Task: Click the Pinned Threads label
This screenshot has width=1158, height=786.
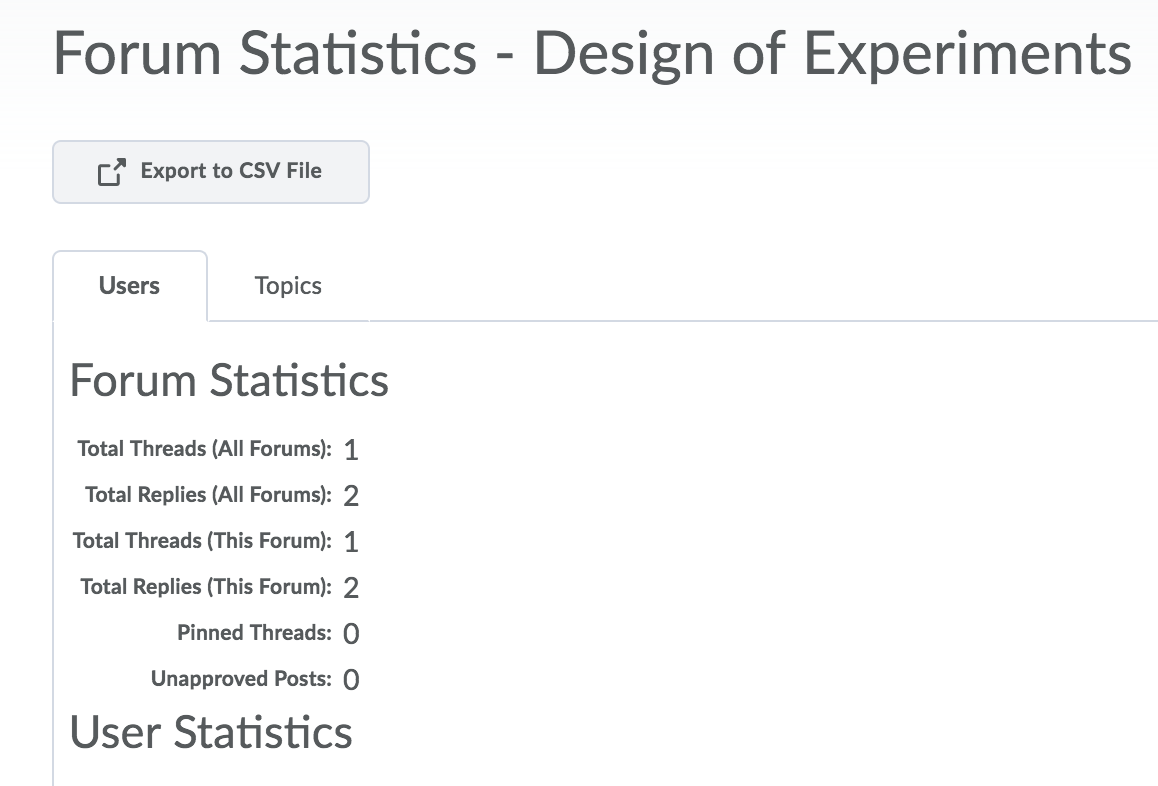Action: click(x=254, y=633)
